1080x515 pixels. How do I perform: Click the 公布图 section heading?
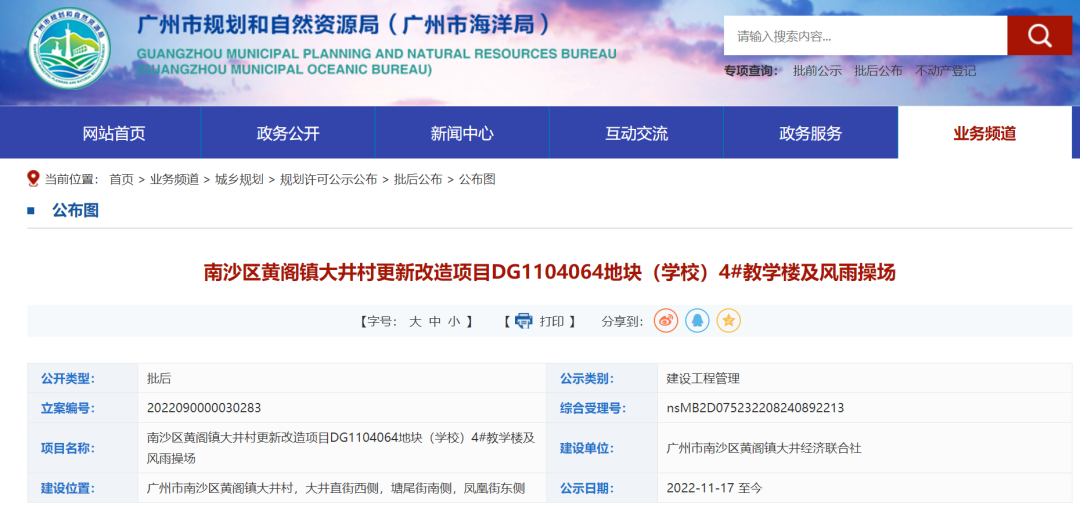point(75,211)
